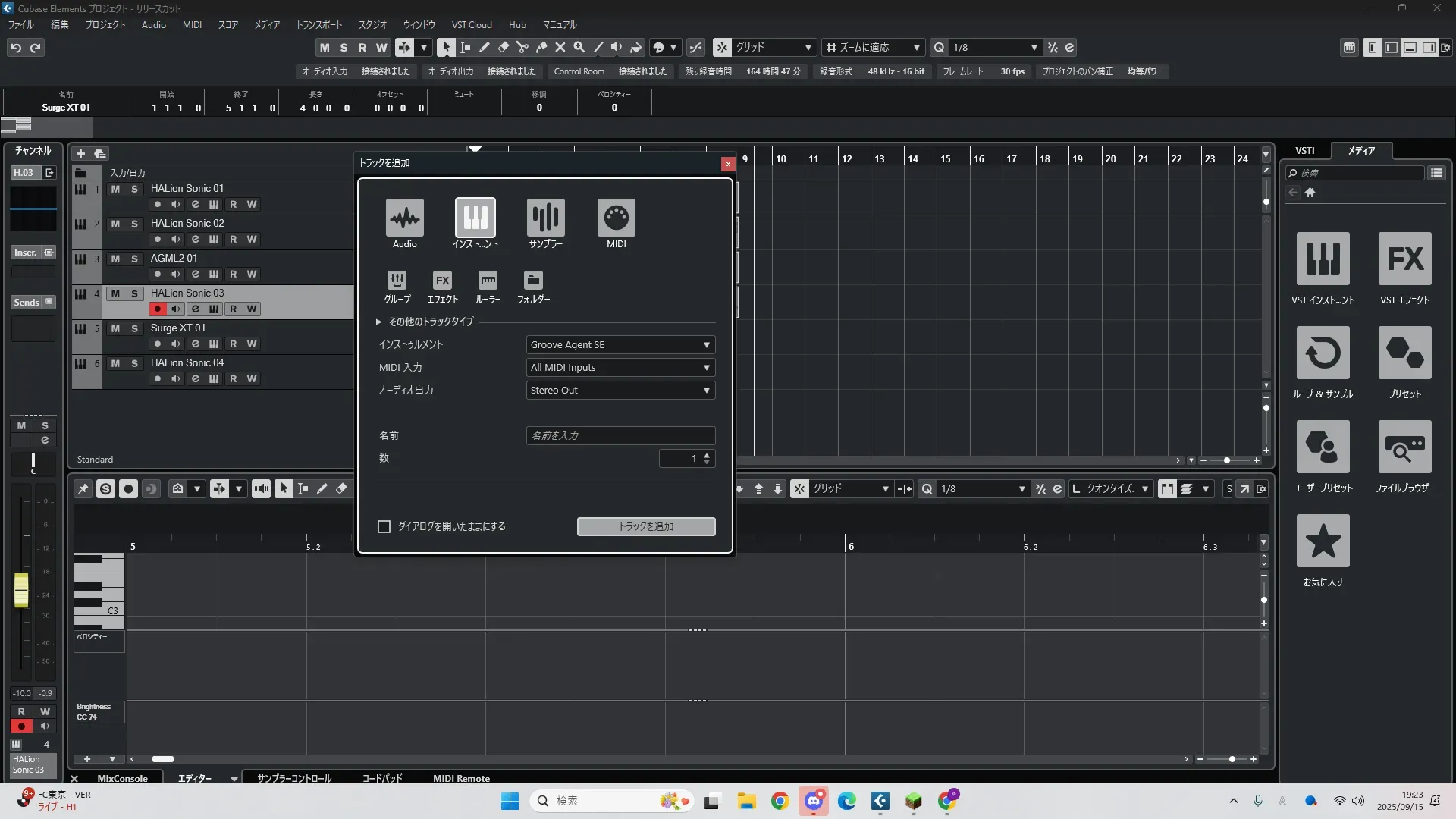
Task: Select the FX effect track icon
Action: coord(442,281)
